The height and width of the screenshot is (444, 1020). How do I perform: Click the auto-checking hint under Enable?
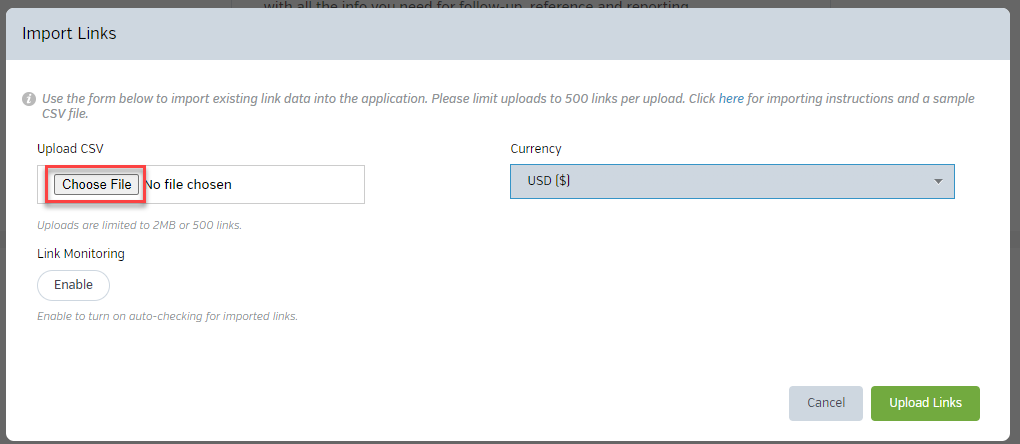click(x=167, y=316)
